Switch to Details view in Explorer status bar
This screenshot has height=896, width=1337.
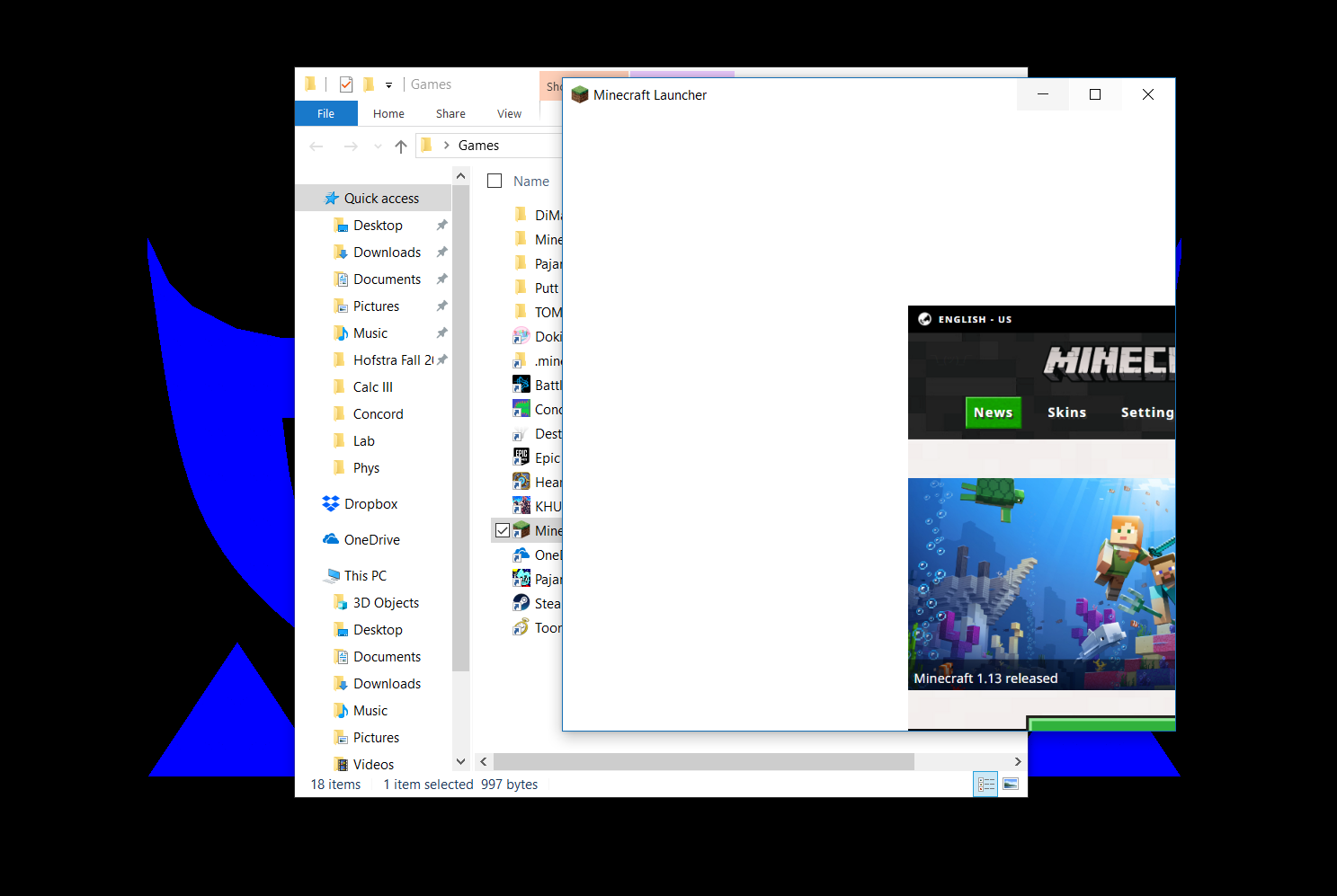(986, 785)
